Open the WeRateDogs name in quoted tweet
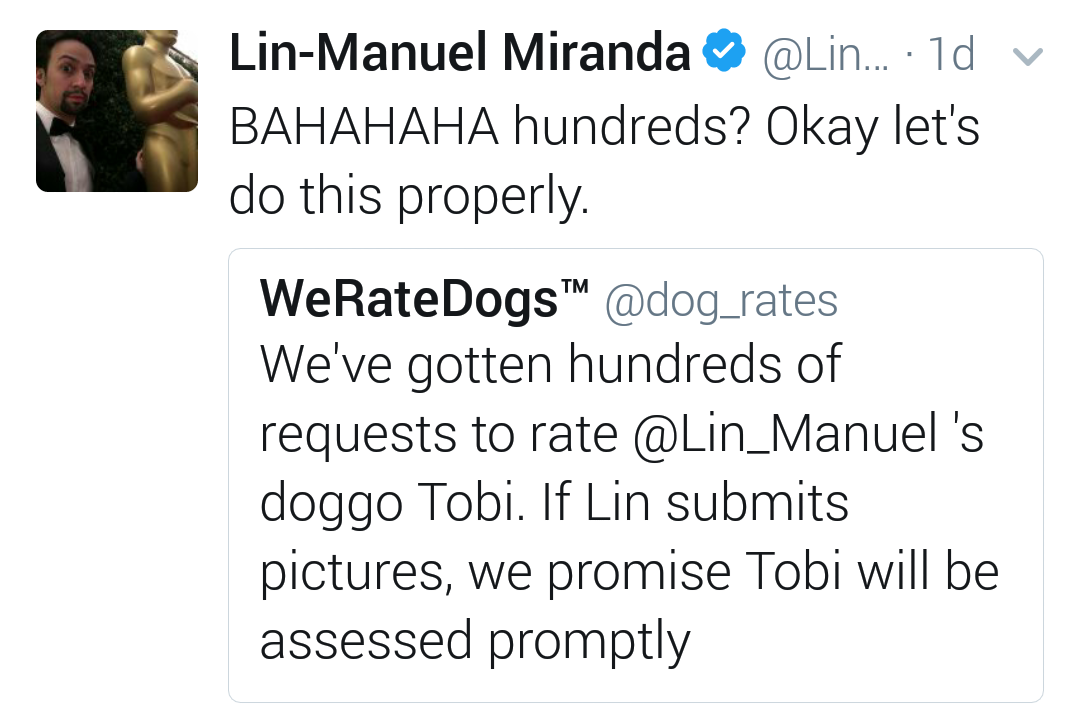1080x725 pixels. [408, 299]
